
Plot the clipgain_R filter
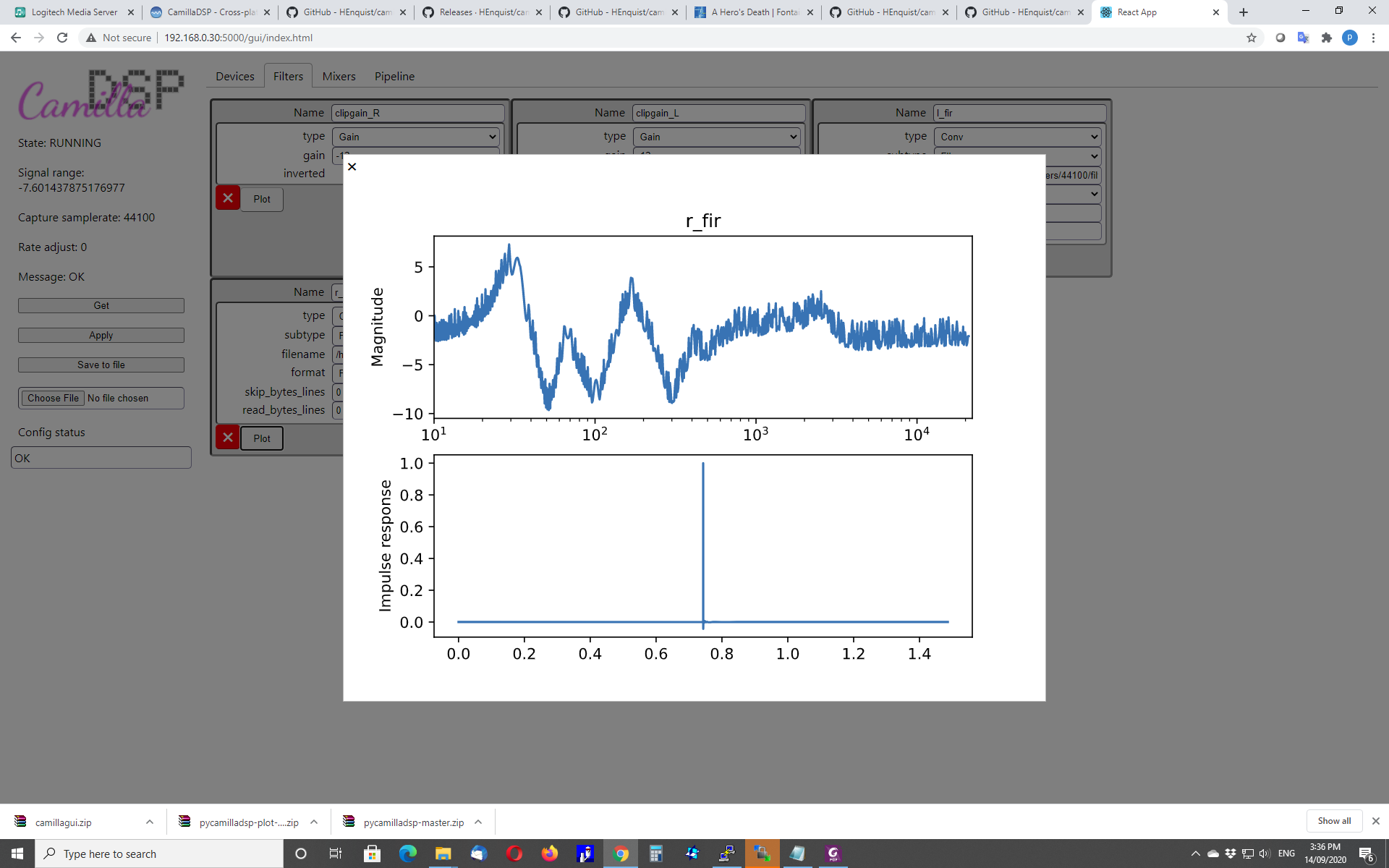coord(262,199)
